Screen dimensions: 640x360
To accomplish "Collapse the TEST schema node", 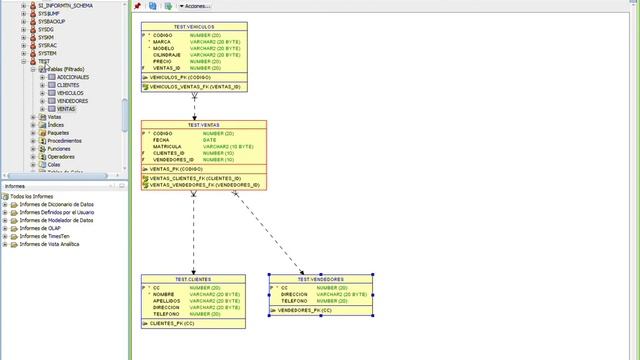I will (24, 61).
